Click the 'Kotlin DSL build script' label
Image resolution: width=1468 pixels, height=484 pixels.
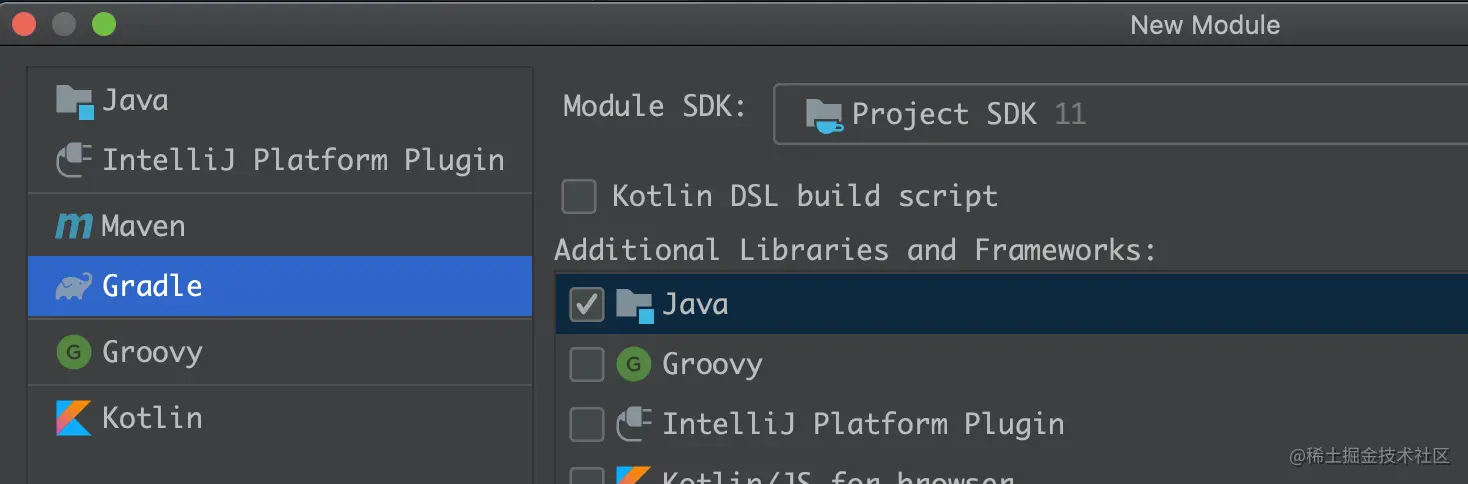[805, 196]
